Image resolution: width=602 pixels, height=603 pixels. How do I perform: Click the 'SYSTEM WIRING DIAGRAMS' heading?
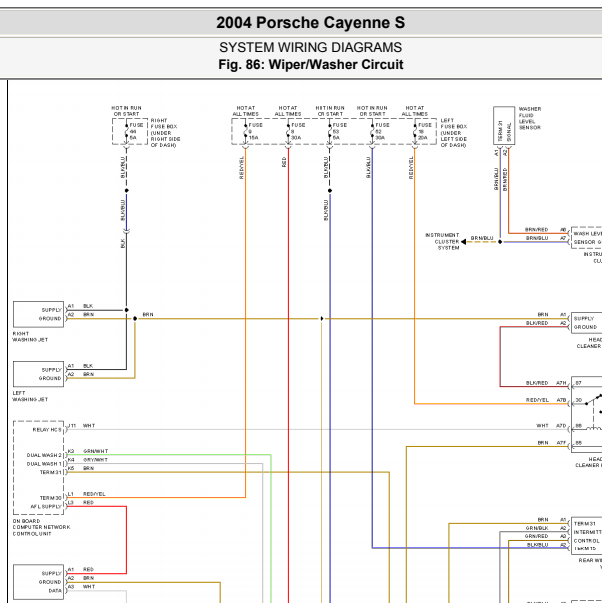point(310,47)
